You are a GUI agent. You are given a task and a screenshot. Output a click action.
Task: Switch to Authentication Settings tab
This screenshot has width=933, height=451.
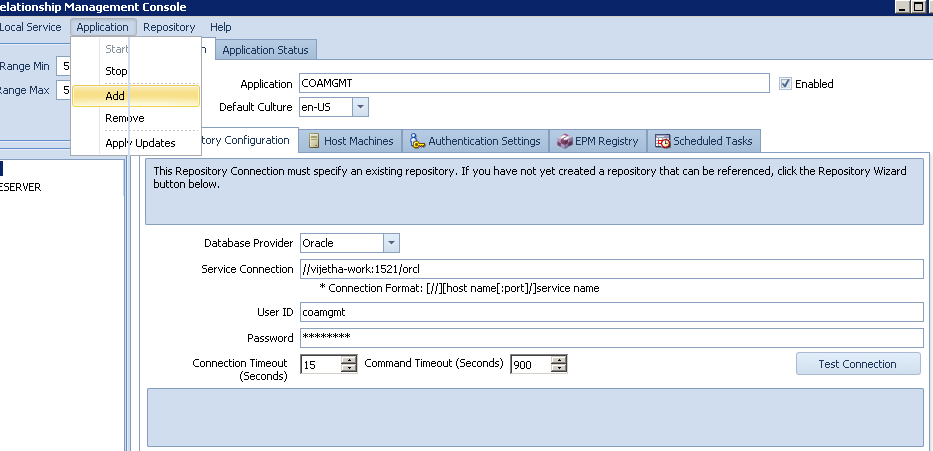pyautogui.click(x=475, y=141)
